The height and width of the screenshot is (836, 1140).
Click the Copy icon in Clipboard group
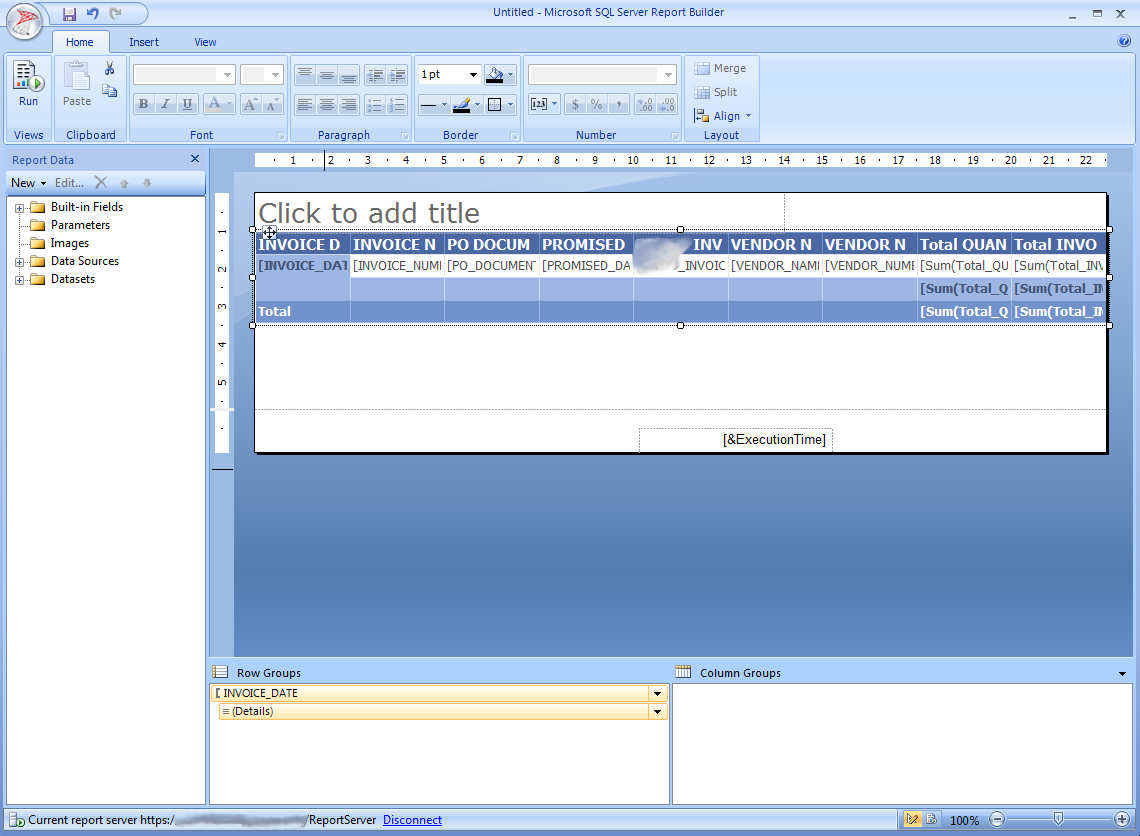pyautogui.click(x=110, y=89)
